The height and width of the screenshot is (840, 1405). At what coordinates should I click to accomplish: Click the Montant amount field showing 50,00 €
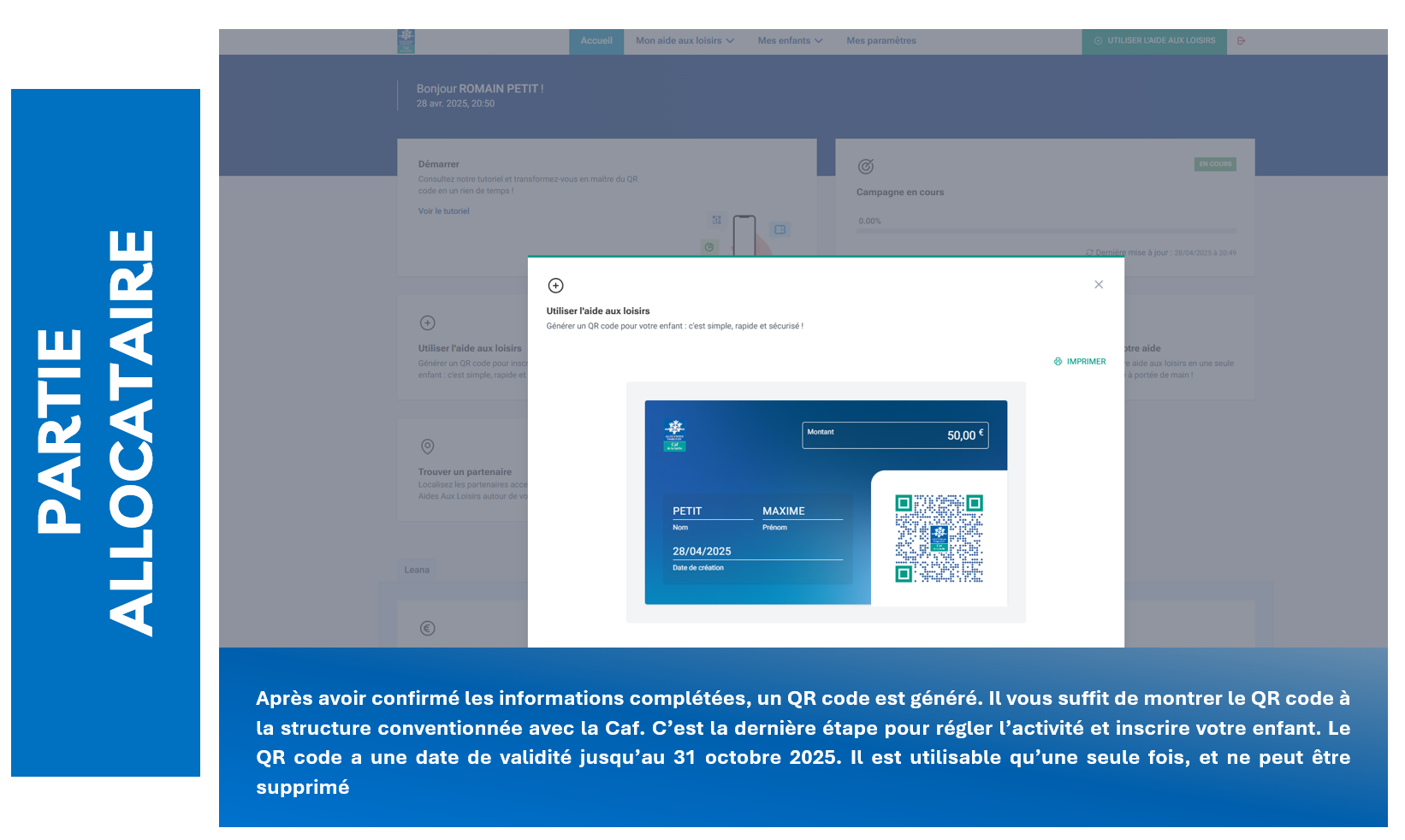(x=895, y=435)
